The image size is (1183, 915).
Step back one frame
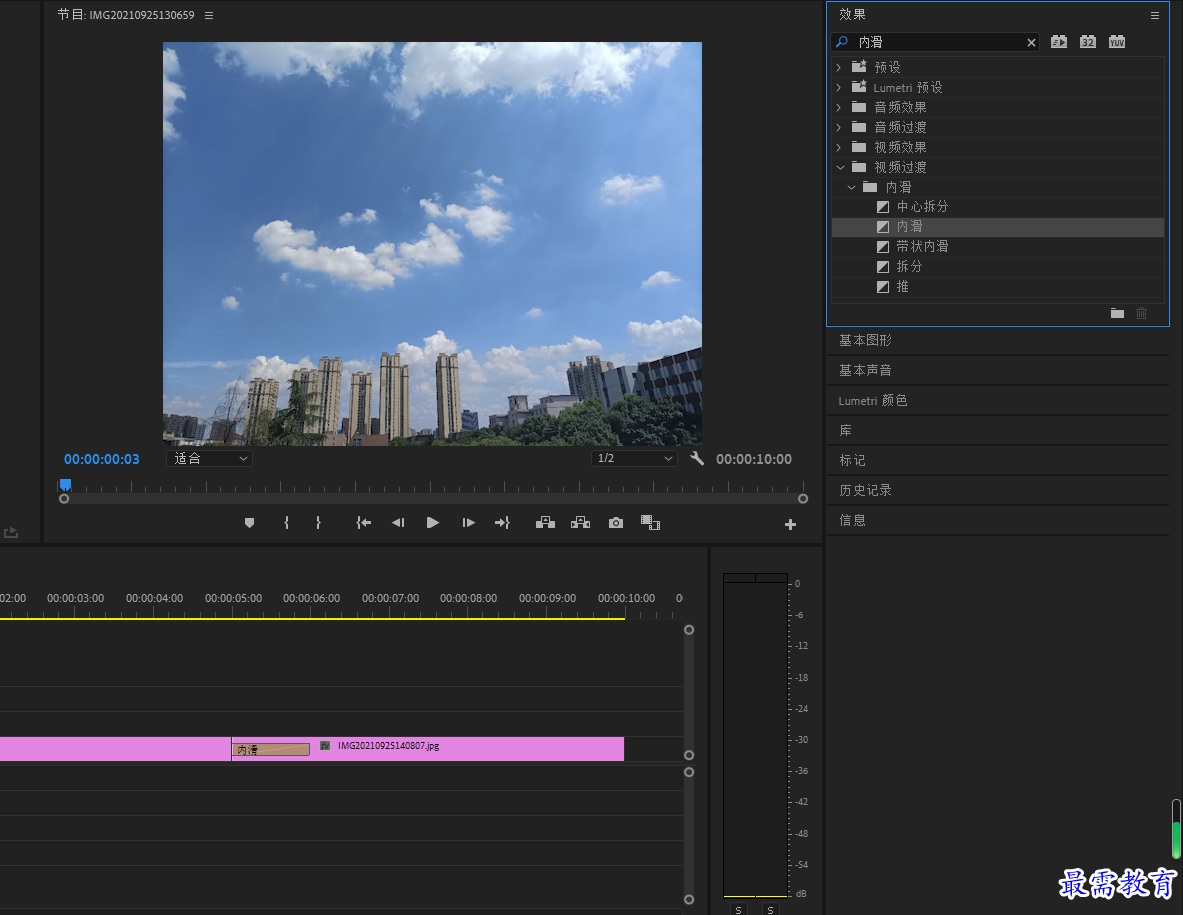pos(398,523)
